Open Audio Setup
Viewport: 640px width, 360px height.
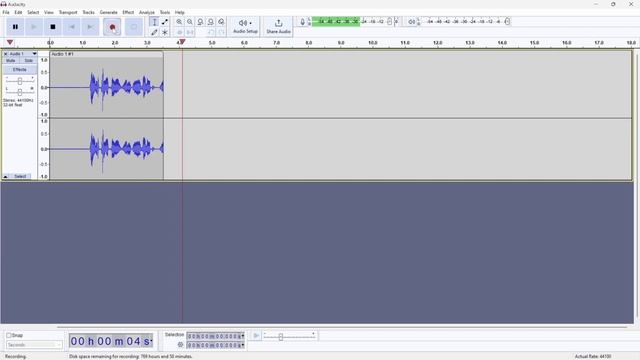(245, 27)
